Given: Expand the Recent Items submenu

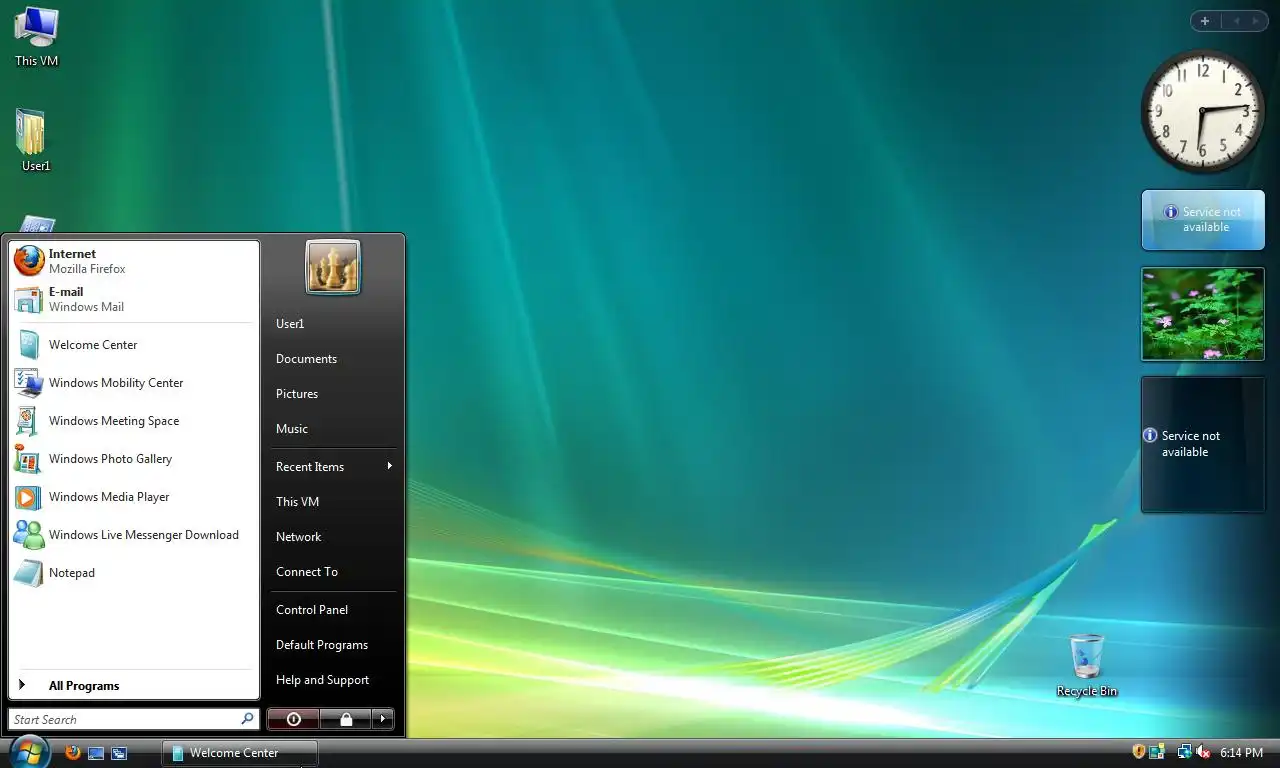Looking at the screenshot, I should click(333, 467).
